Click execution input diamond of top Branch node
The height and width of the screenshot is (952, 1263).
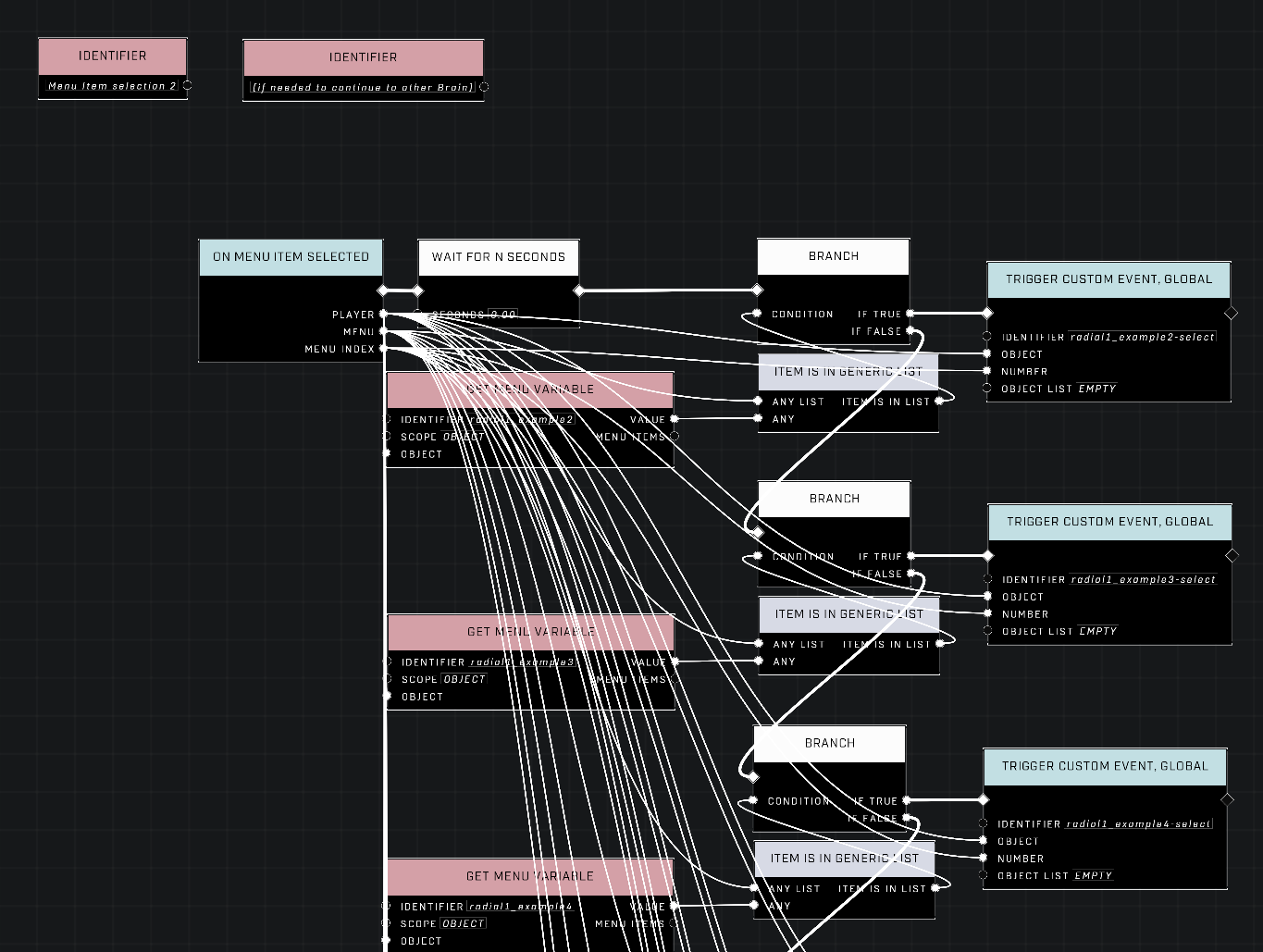pos(758,291)
